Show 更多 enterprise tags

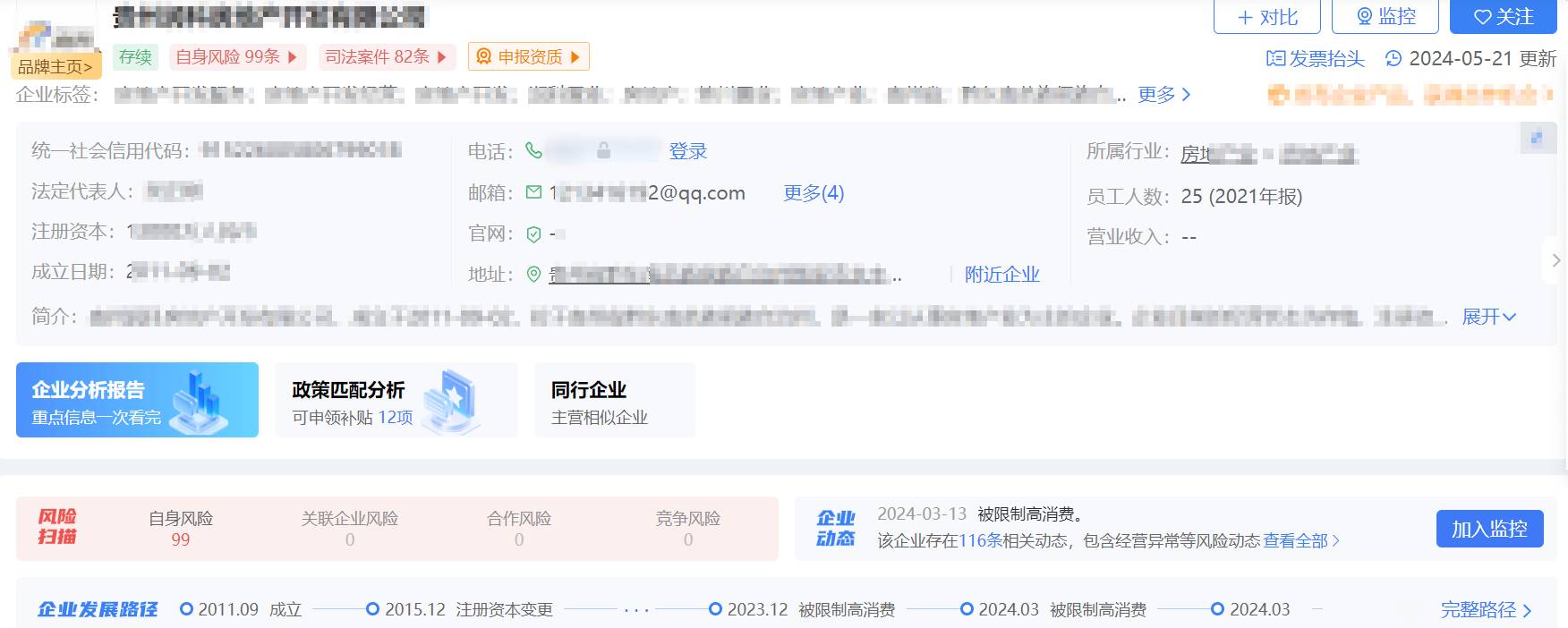coord(1163,95)
